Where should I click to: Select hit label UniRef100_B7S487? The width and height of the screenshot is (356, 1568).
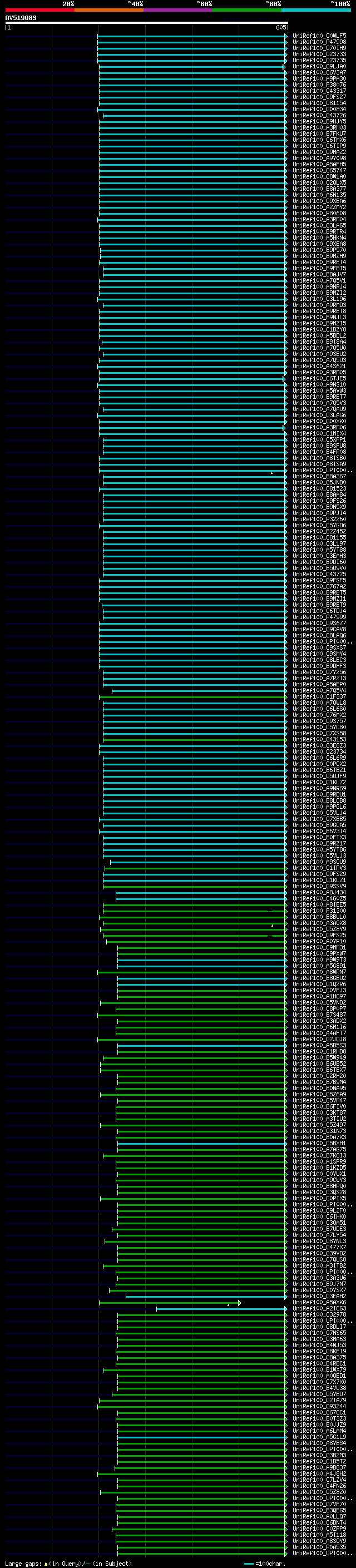[319, 1015]
